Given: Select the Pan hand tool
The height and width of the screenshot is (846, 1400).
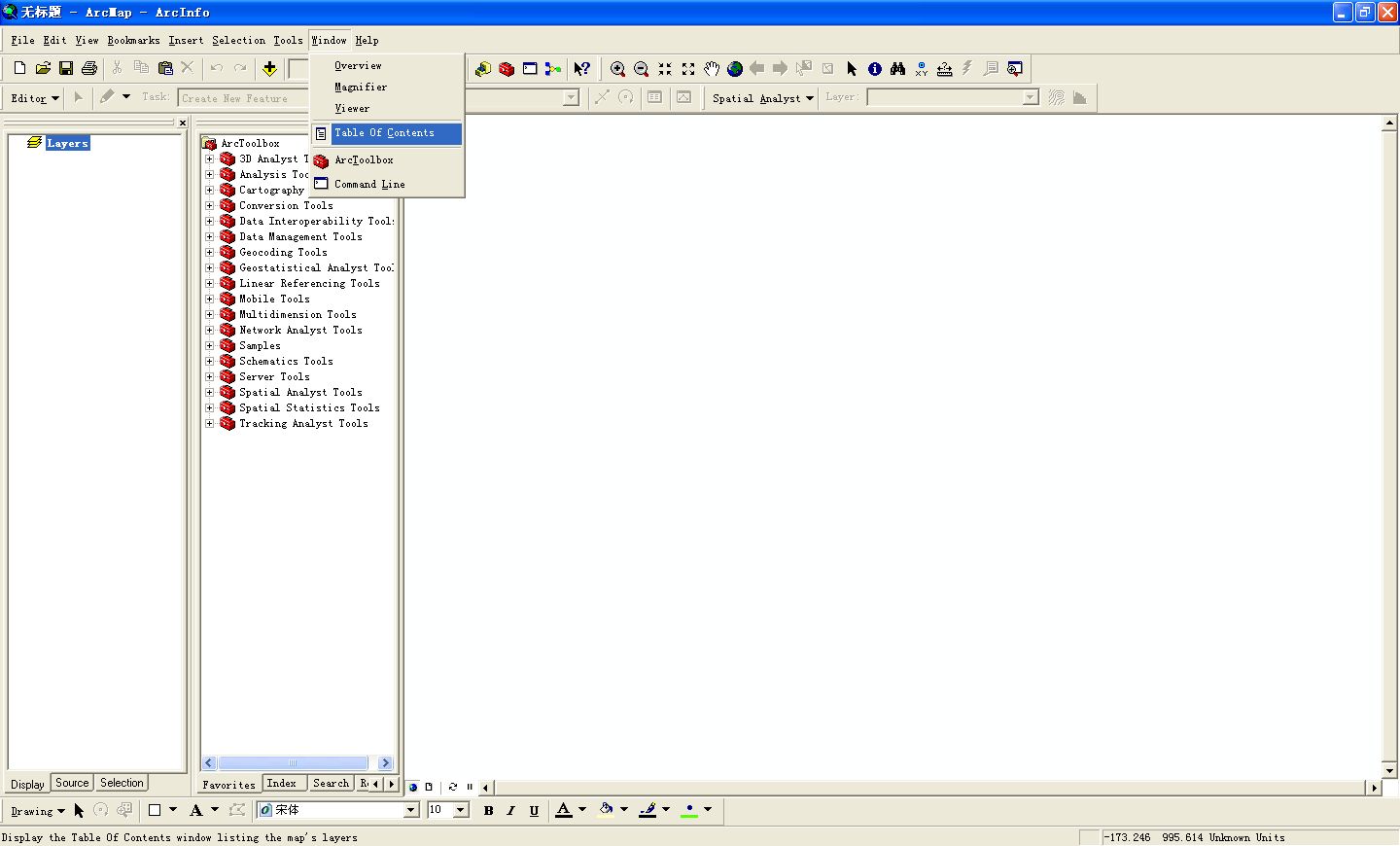Looking at the screenshot, I should (712, 68).
